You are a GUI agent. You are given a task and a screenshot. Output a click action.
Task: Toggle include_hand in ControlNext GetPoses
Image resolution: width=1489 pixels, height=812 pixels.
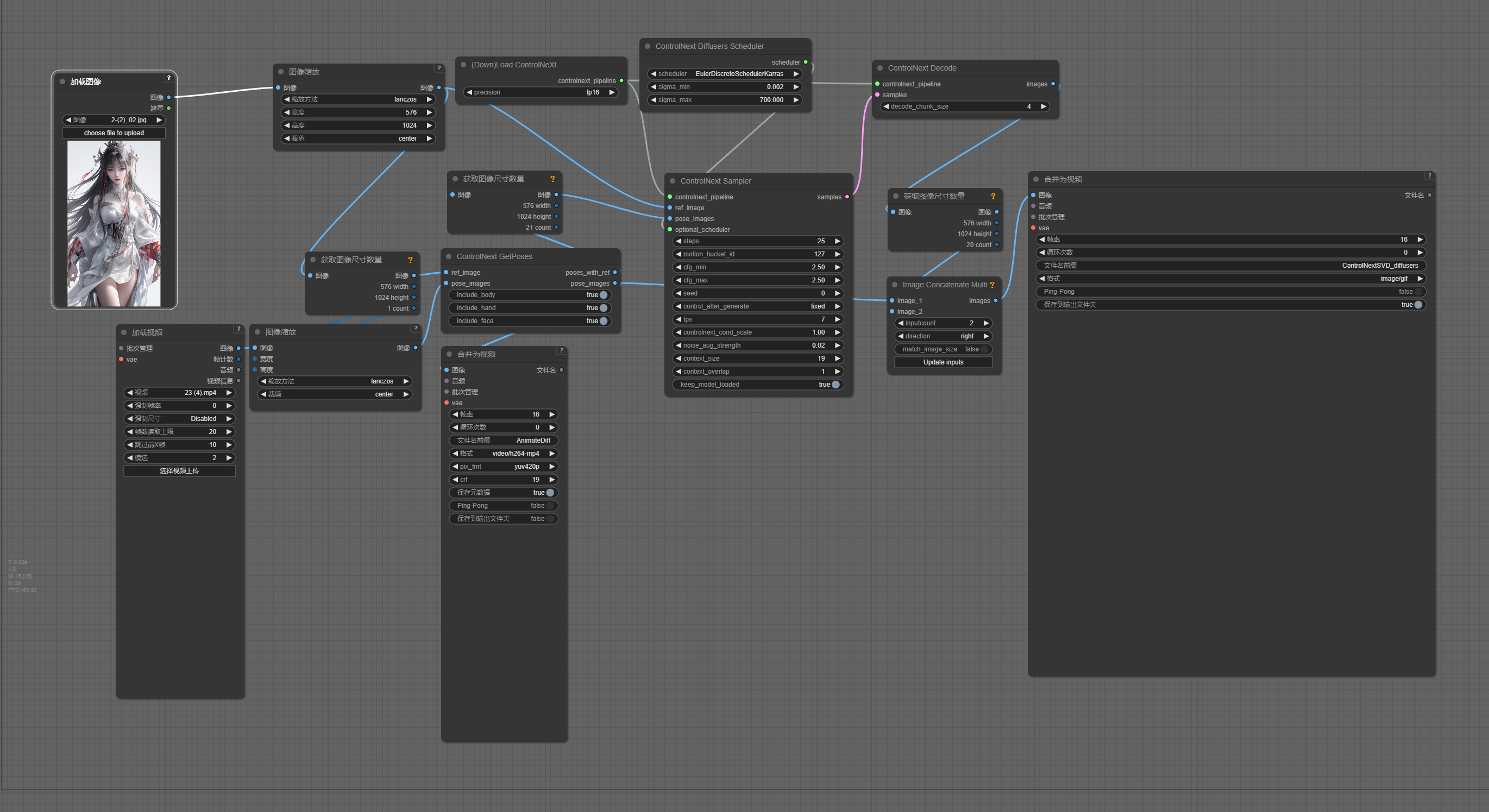(x=603, y=308)
